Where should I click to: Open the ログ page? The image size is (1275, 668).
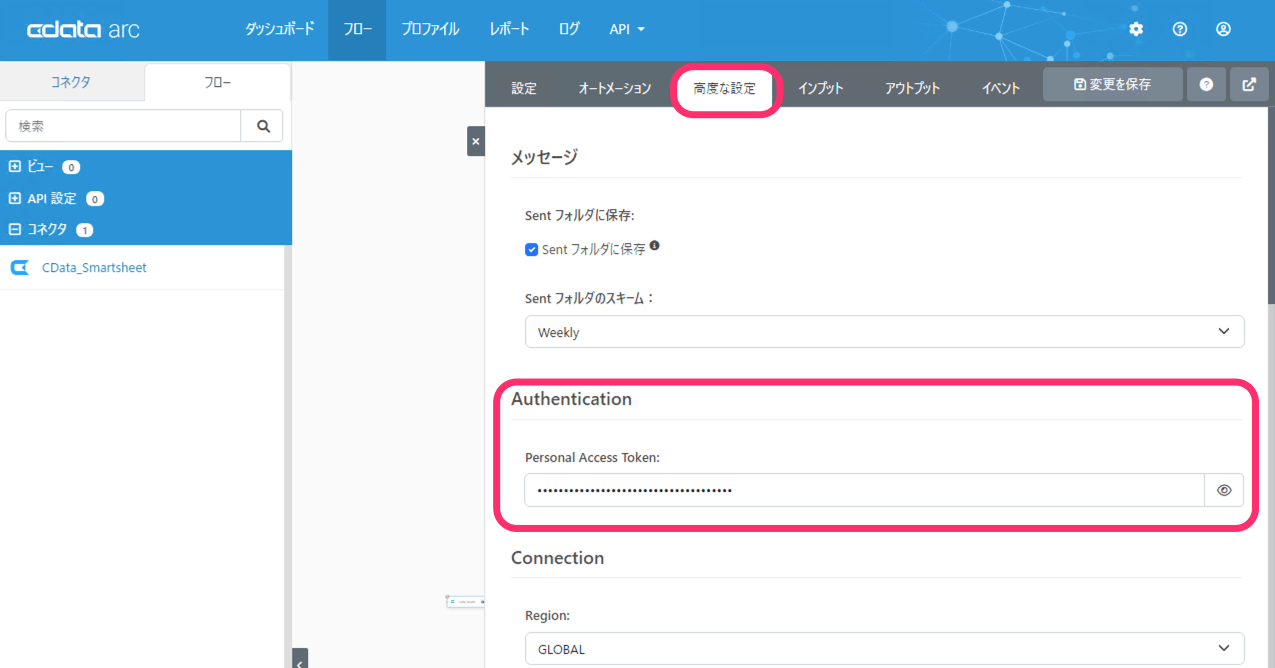[569, 29]
